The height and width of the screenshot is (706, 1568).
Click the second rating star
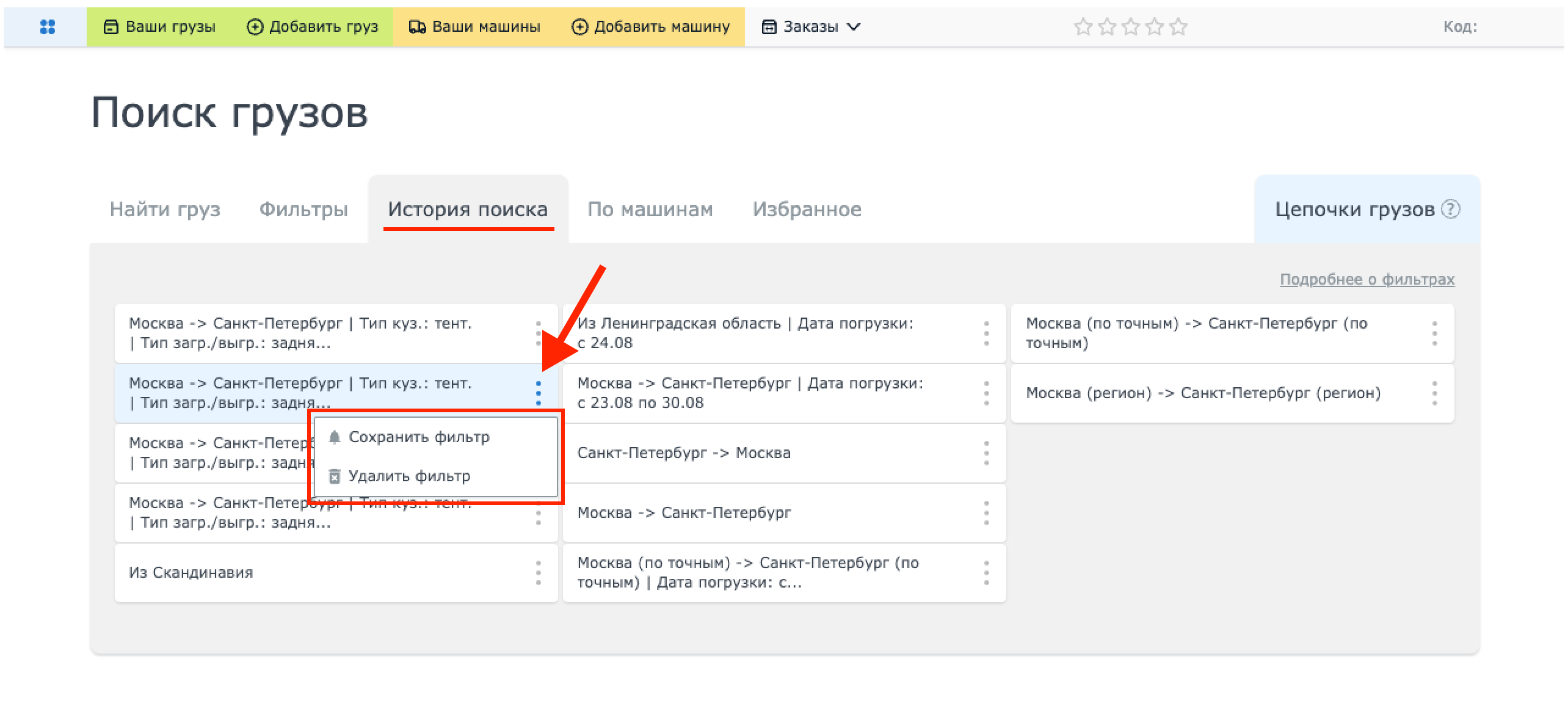[1106, 27]
